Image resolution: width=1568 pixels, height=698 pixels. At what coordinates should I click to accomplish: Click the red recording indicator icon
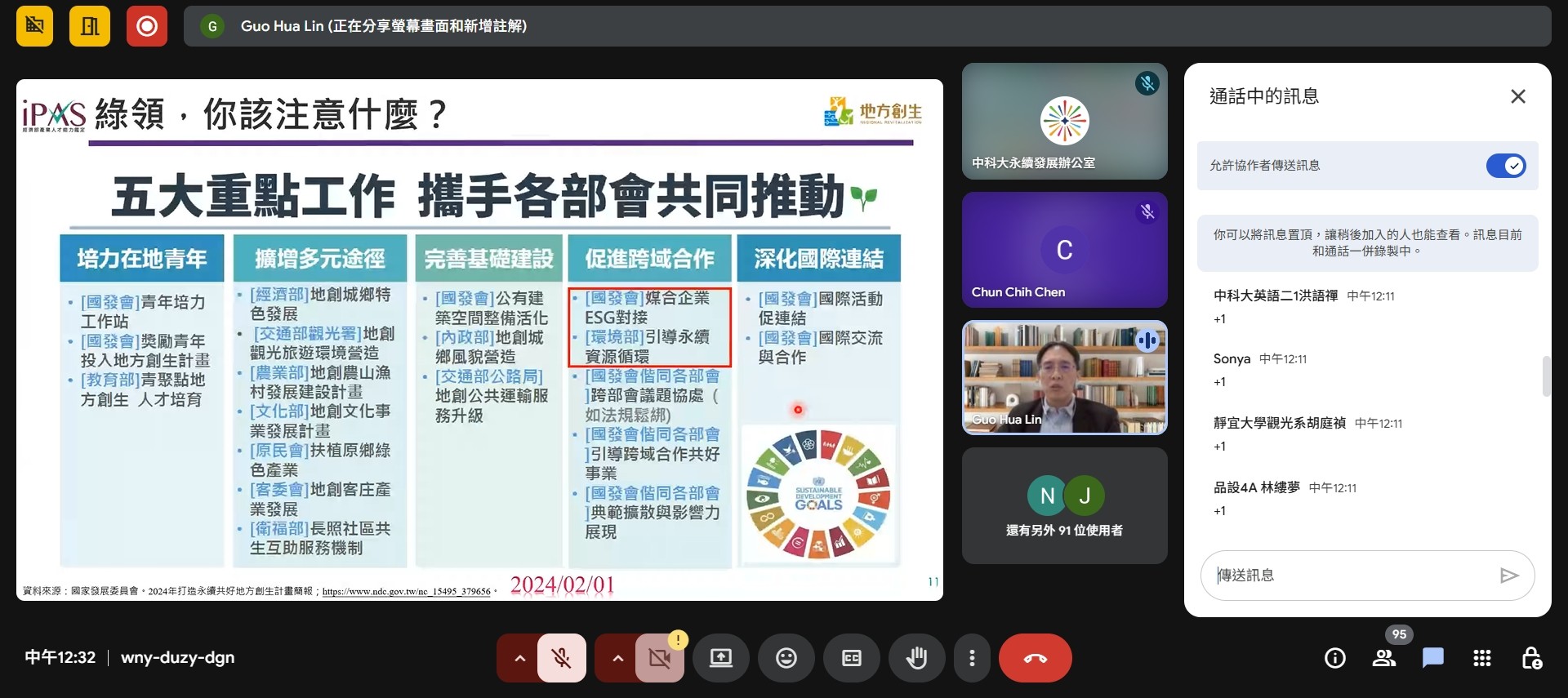[x=147, y=26]
